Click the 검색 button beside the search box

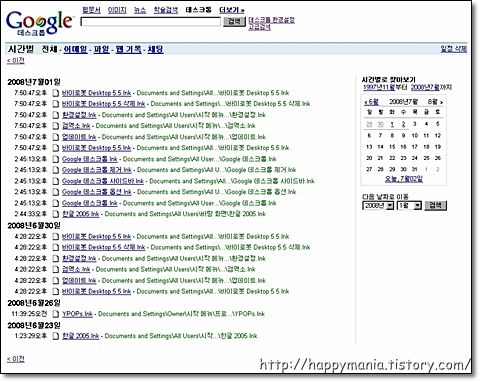click(x=234, y=22)
